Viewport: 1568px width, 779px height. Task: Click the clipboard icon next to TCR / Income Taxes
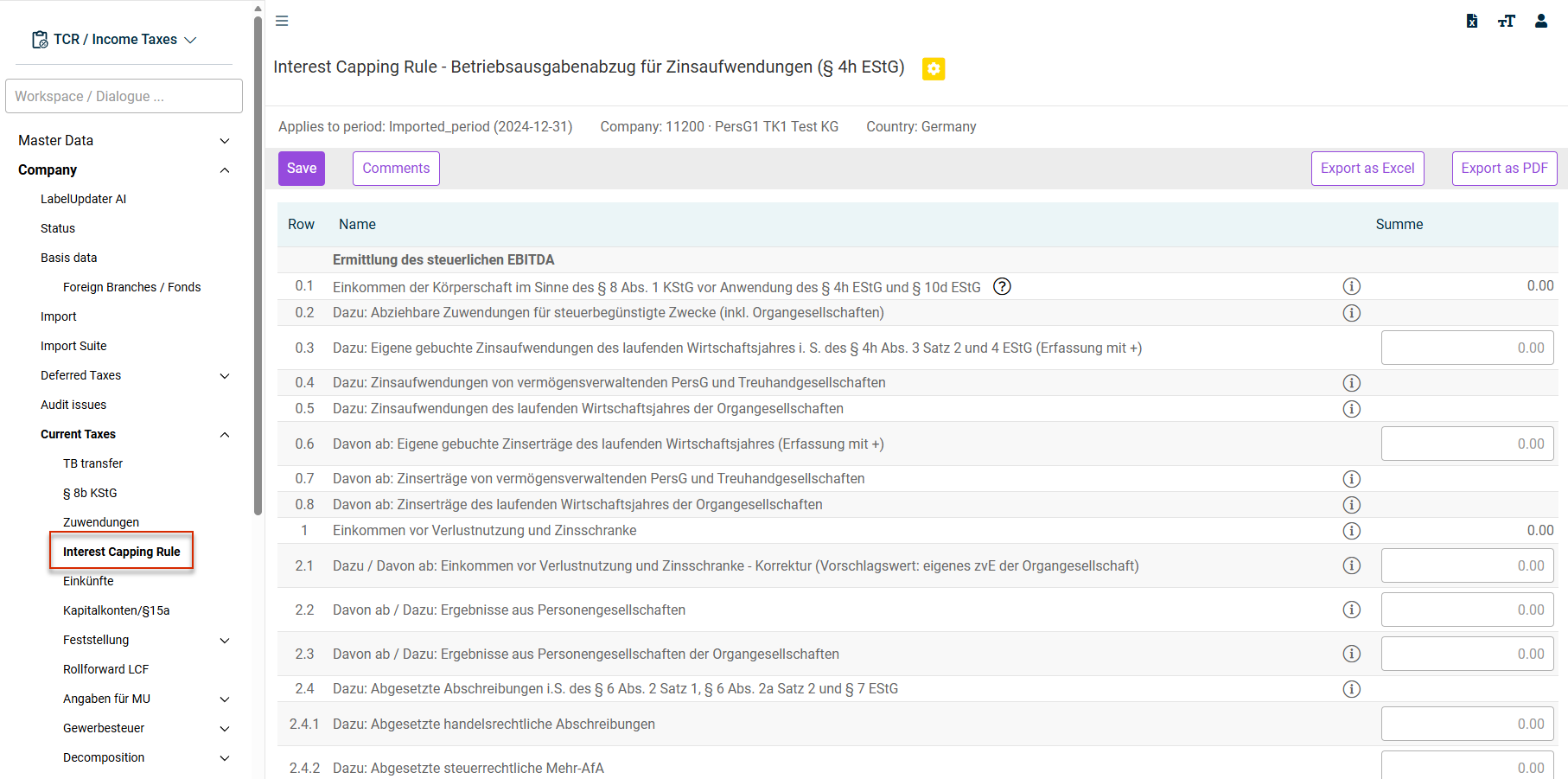[40, 40]
